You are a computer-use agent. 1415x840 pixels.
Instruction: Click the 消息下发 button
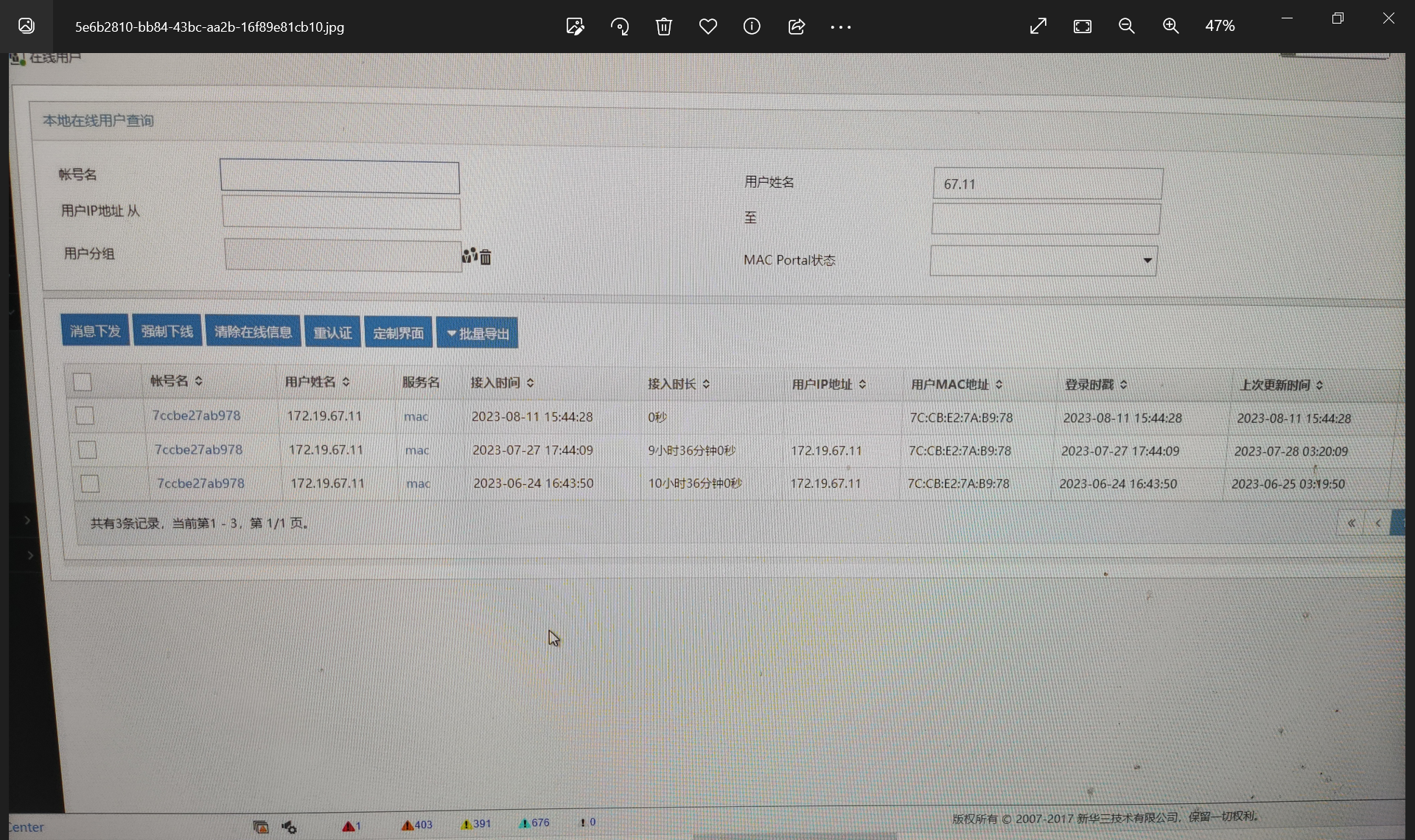95,331
